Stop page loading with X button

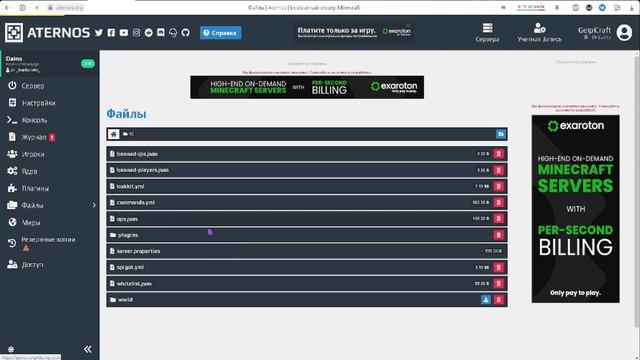coord(37,7)
